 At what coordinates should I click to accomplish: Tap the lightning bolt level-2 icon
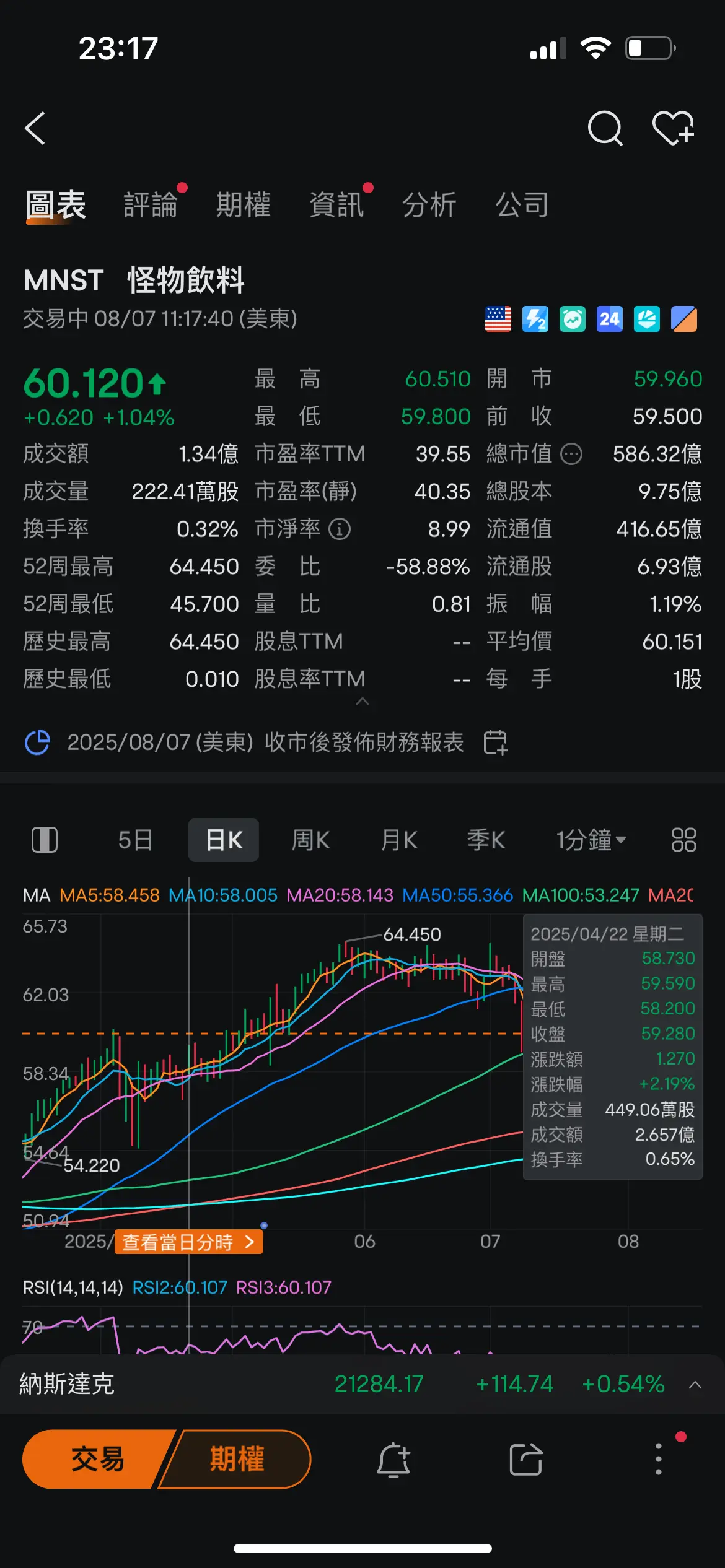[x=535, y=320]
